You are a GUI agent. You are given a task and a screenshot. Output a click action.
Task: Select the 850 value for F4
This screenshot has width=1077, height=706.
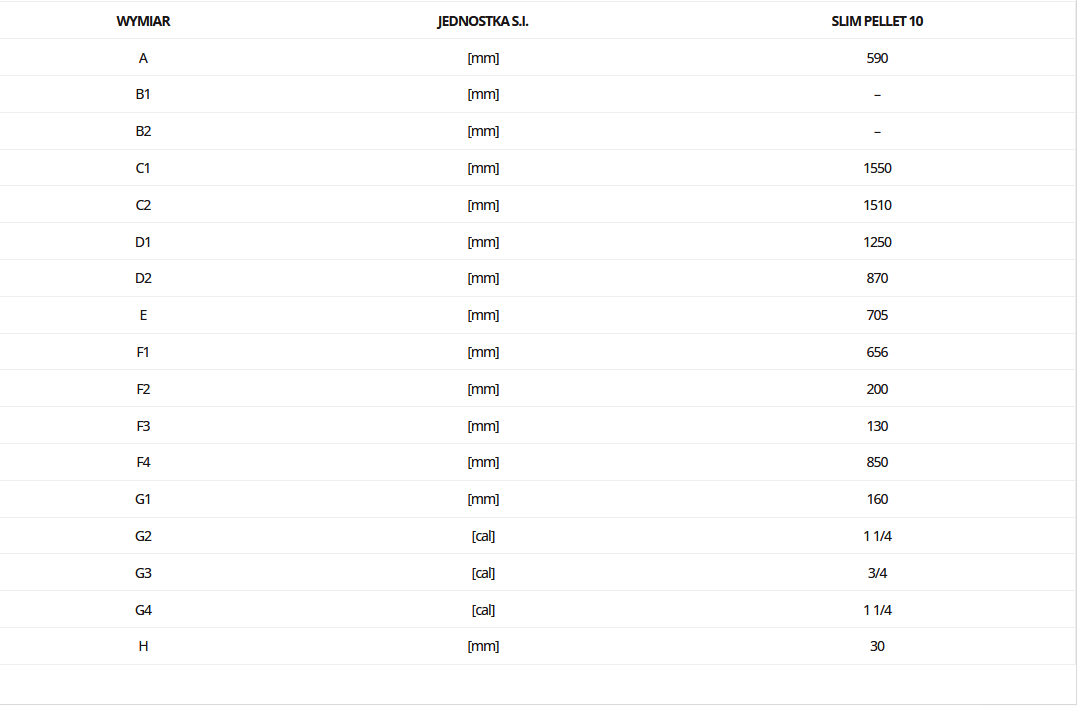pyautogui.click(x=877, y=462)
